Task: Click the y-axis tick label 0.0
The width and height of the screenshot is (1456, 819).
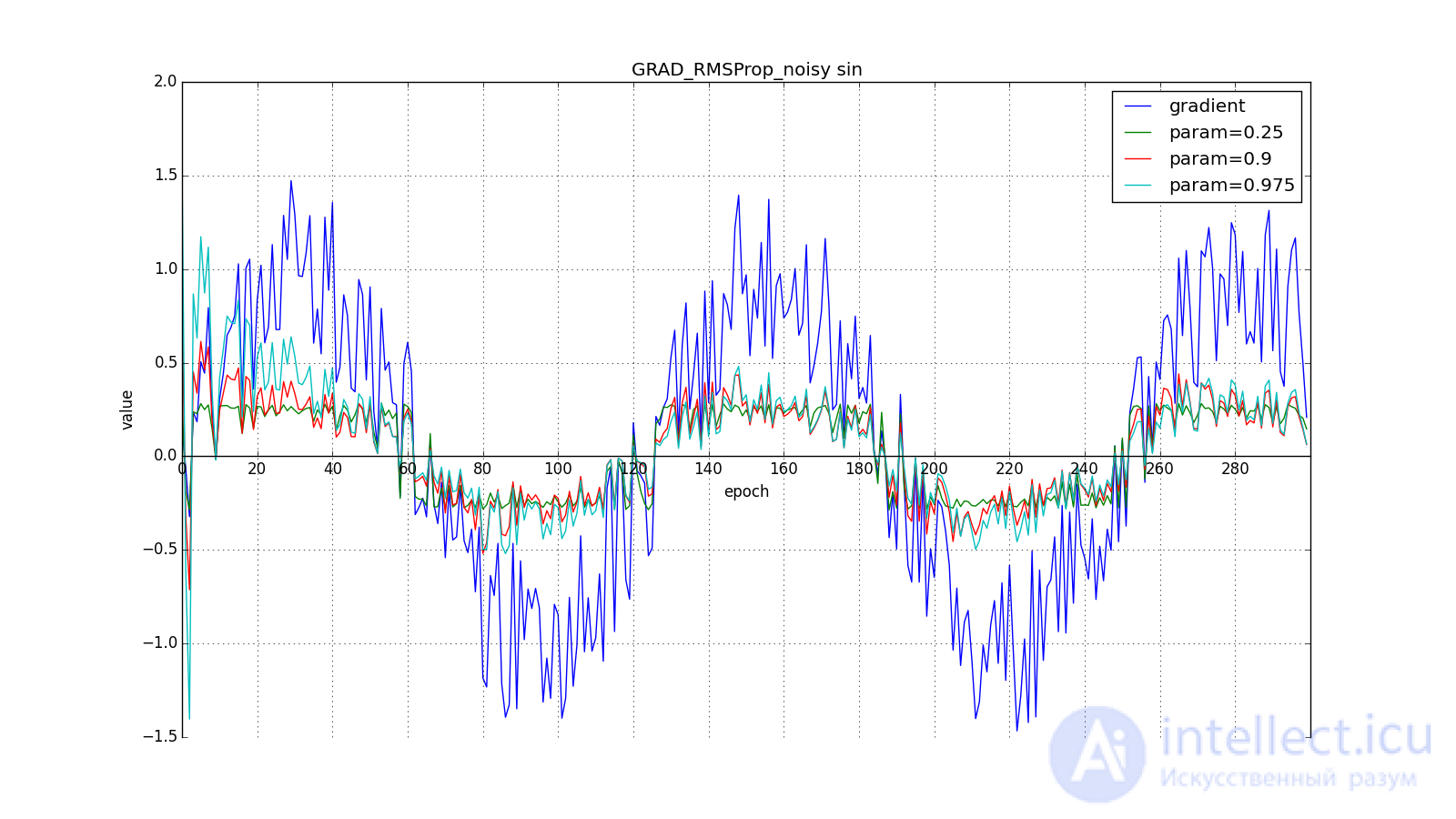Action: pyautogui.click(x=165, y=456)
